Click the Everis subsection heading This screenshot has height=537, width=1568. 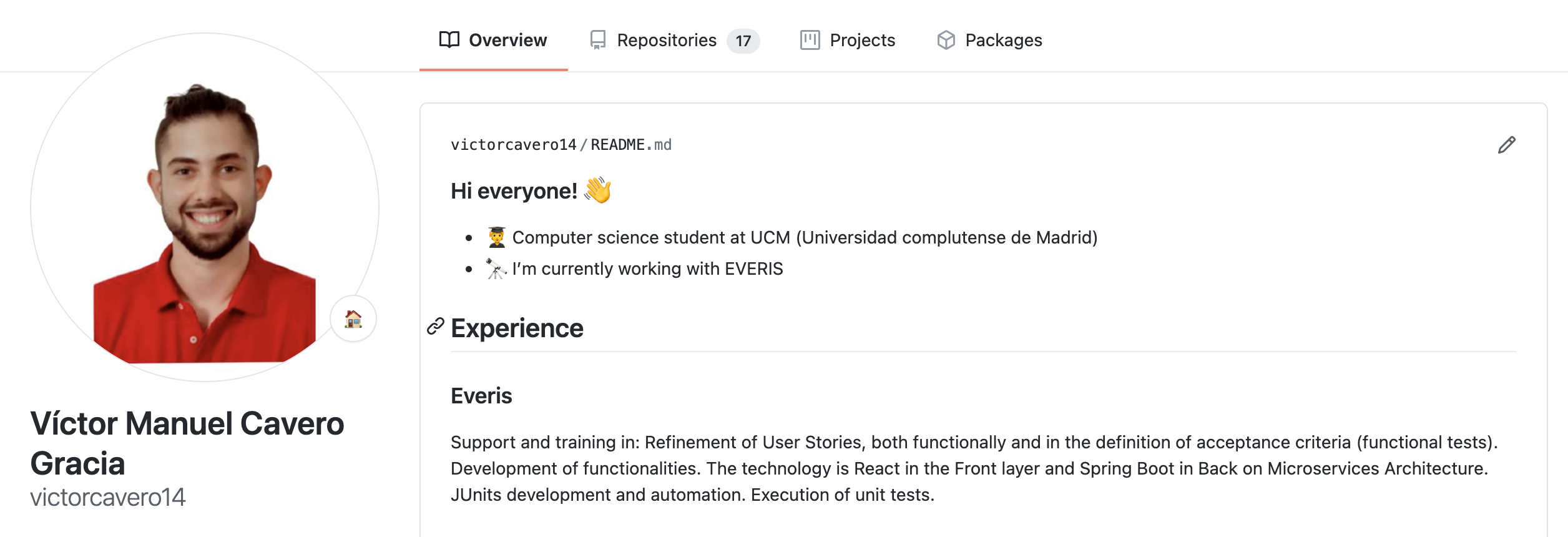pos(481,395)
